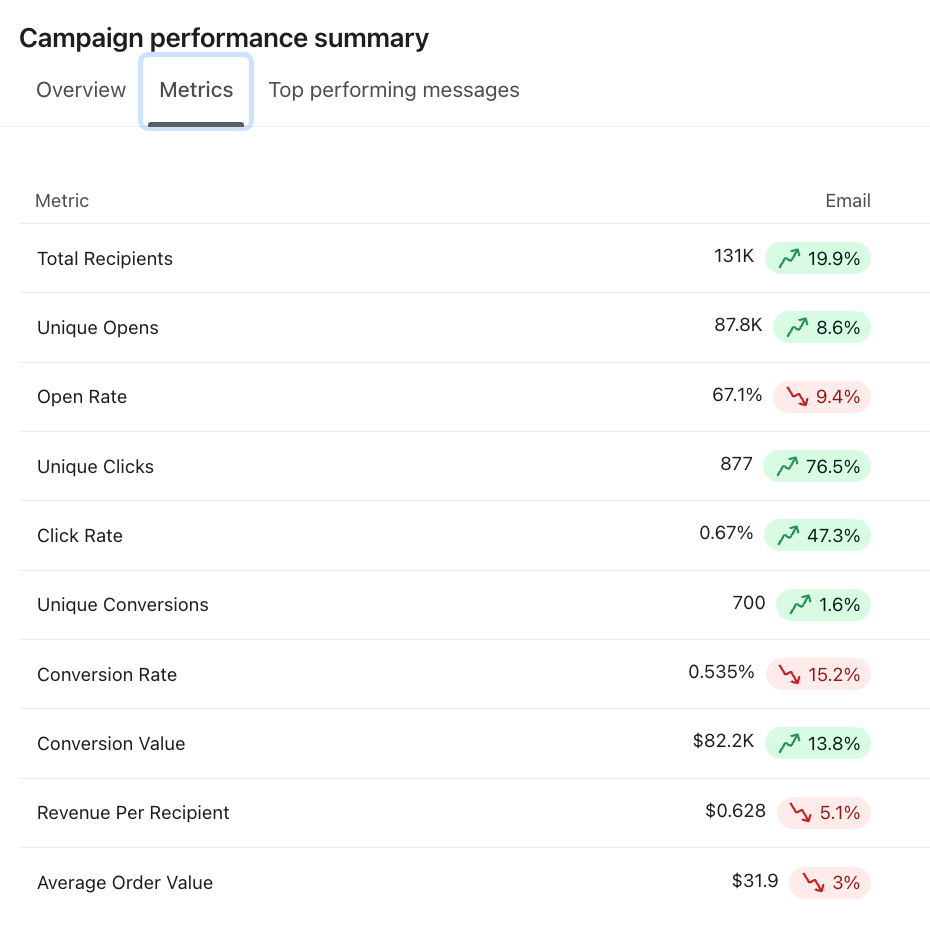Click the Conversion Value upward trend arrow icon

pos(789,744)
